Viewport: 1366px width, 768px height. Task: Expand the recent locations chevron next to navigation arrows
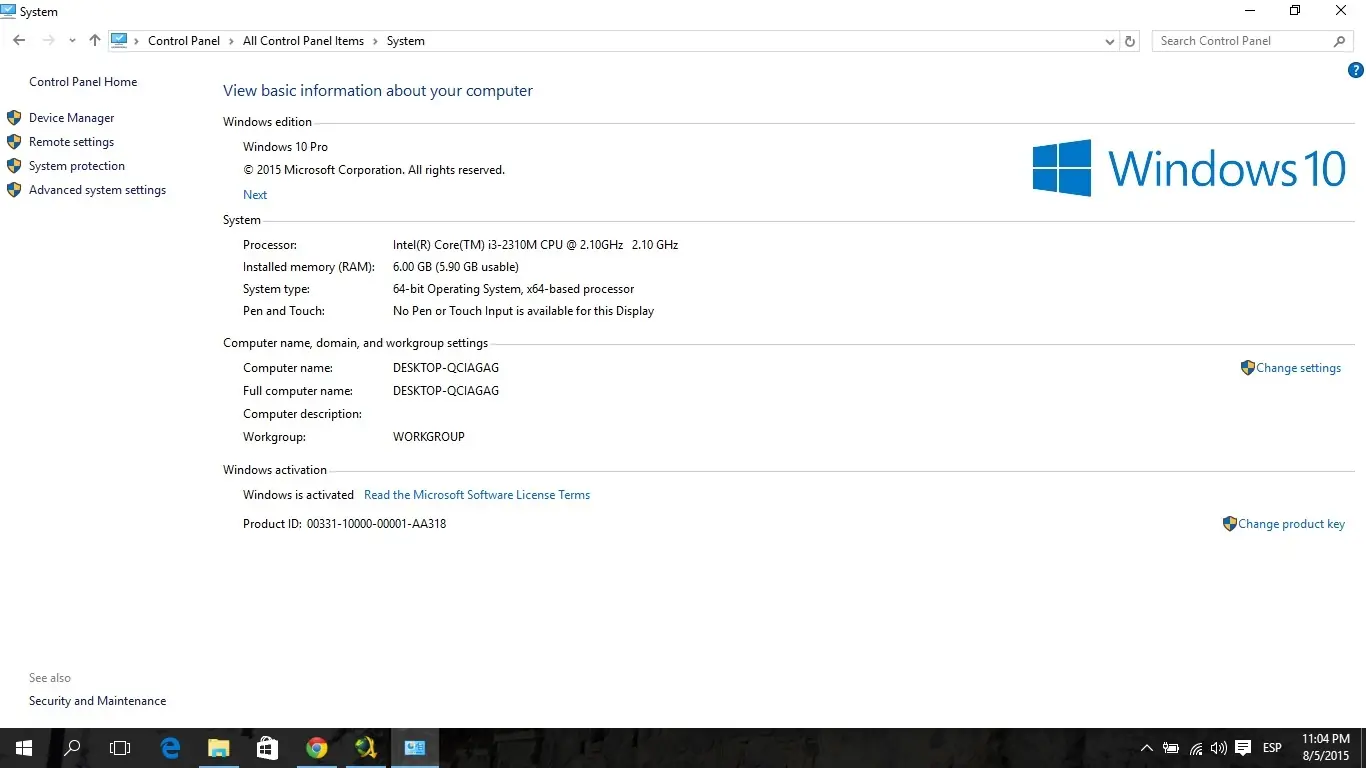(71, 41)
